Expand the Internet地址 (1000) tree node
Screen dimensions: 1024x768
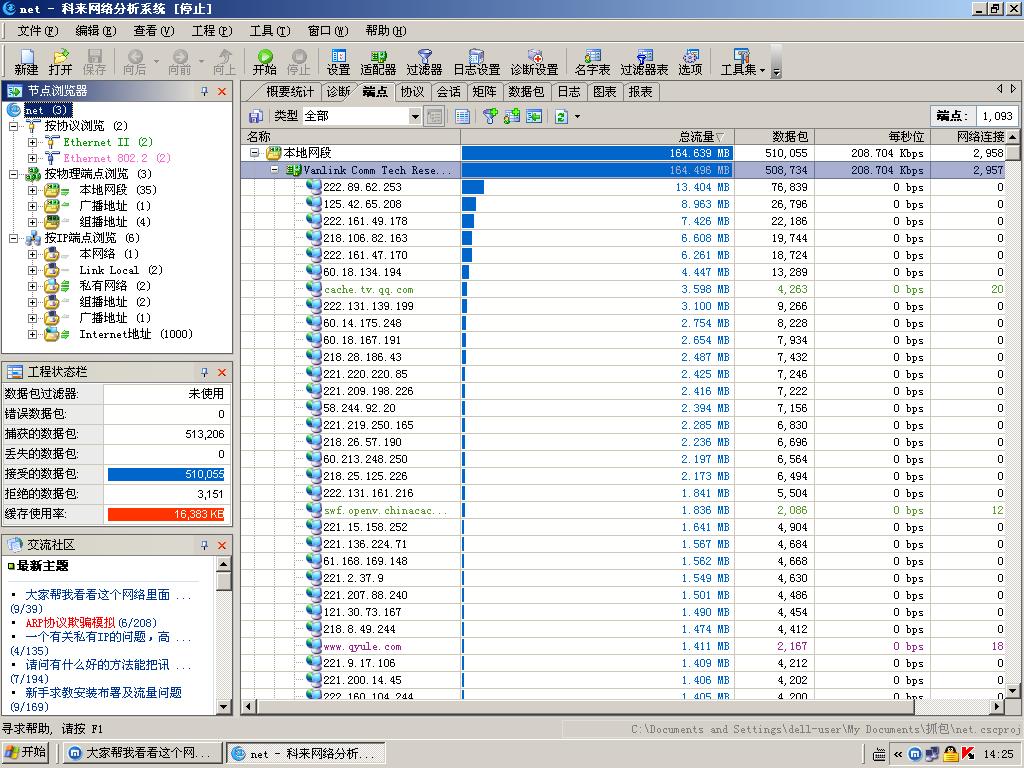[32, 334]
